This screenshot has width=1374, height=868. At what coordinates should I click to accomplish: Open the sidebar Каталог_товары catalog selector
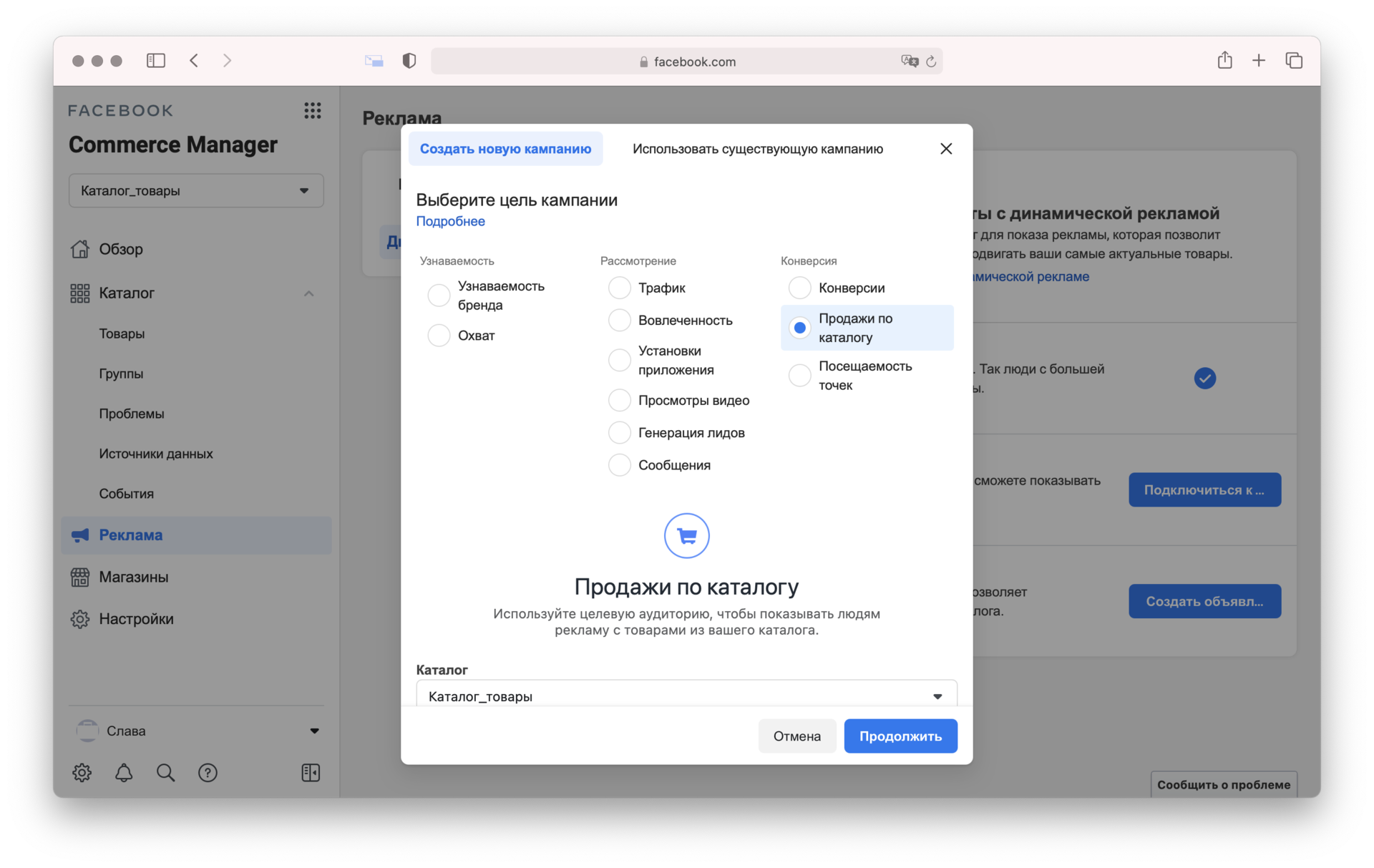(x=196, y=191)
